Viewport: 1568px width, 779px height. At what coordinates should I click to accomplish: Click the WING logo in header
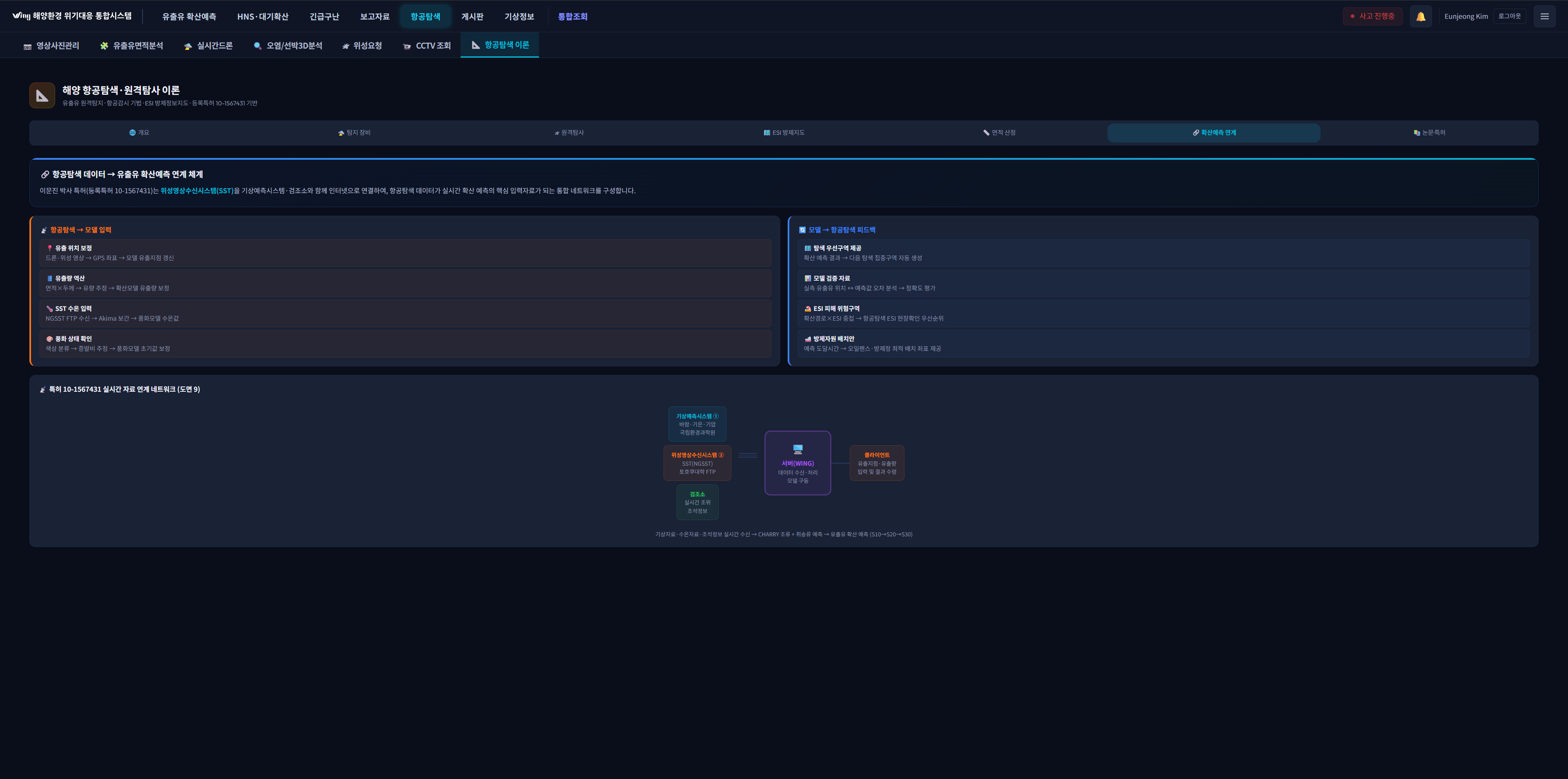coord(21,16)
